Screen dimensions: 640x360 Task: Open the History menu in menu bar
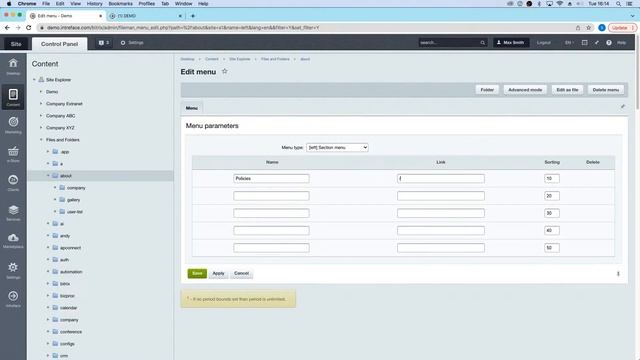(x=94, y=4)
